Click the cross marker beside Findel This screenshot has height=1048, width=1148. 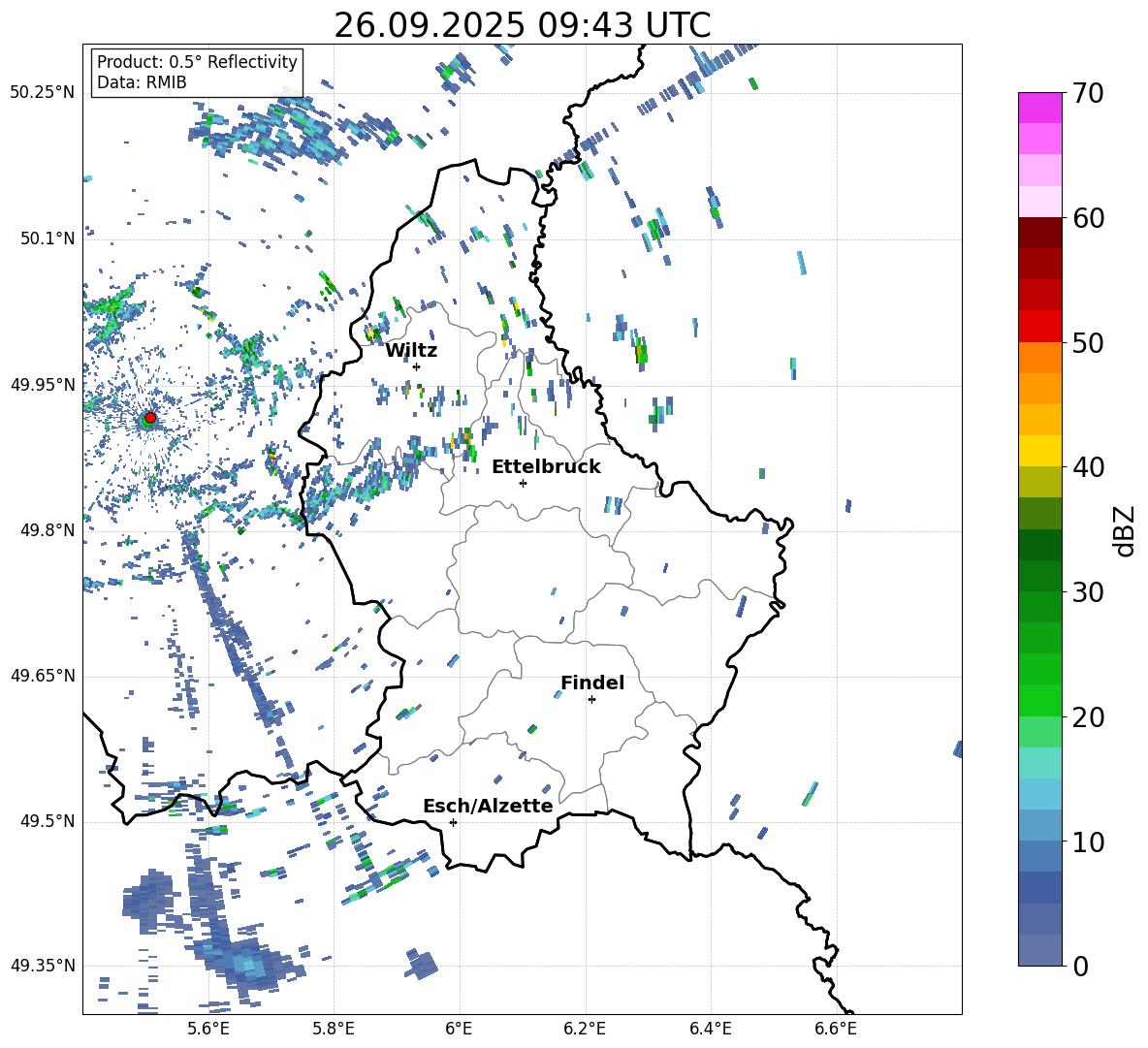591,700
